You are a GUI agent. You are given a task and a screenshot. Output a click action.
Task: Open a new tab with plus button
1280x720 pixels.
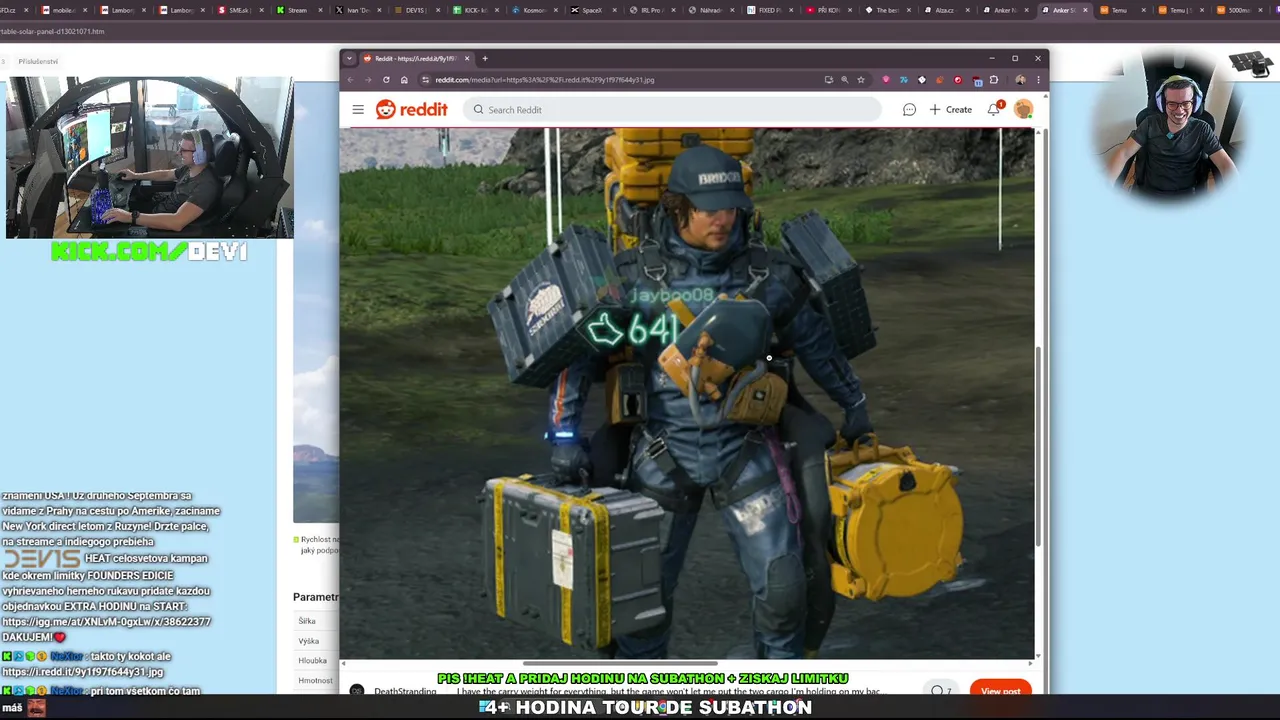coord(485,58)
